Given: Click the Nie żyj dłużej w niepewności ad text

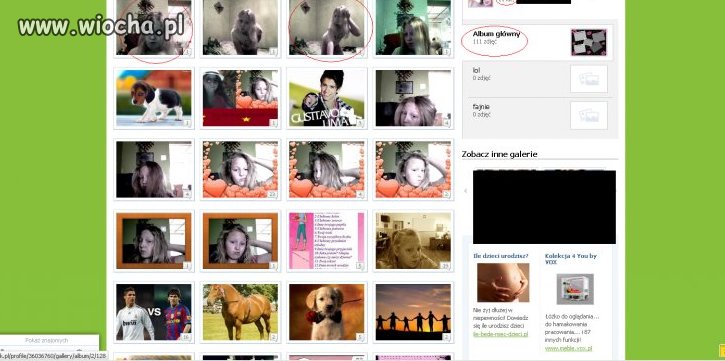Looking at the screenshot, I should coord(500,318).
